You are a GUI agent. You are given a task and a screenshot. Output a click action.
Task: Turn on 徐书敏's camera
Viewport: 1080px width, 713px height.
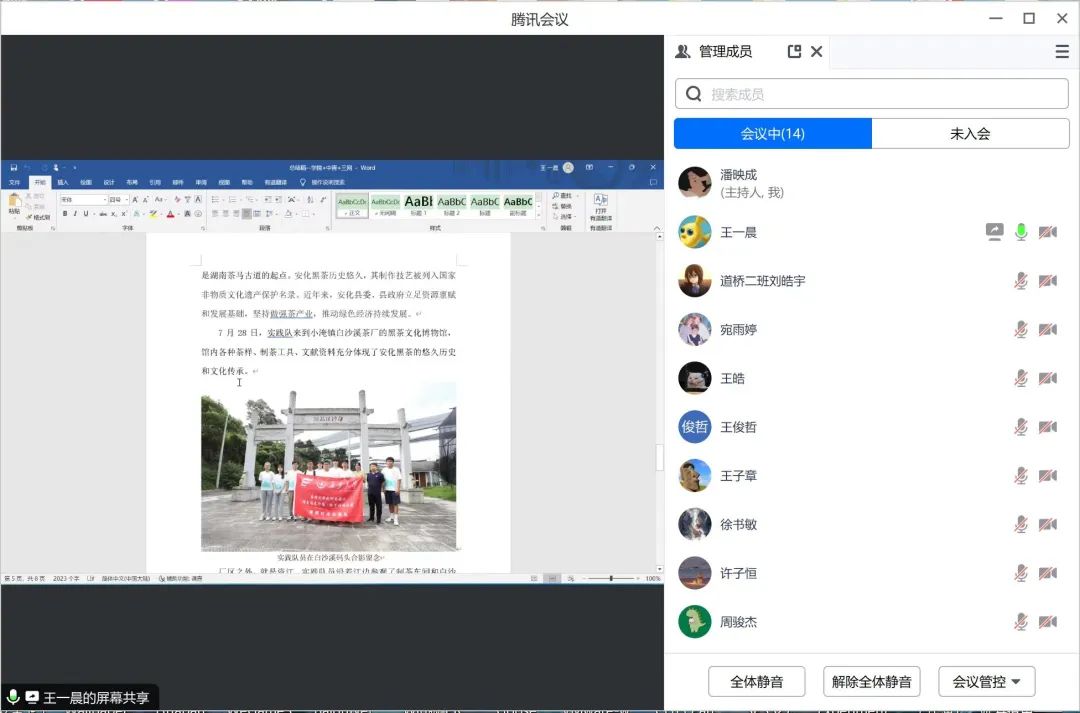1048,525
